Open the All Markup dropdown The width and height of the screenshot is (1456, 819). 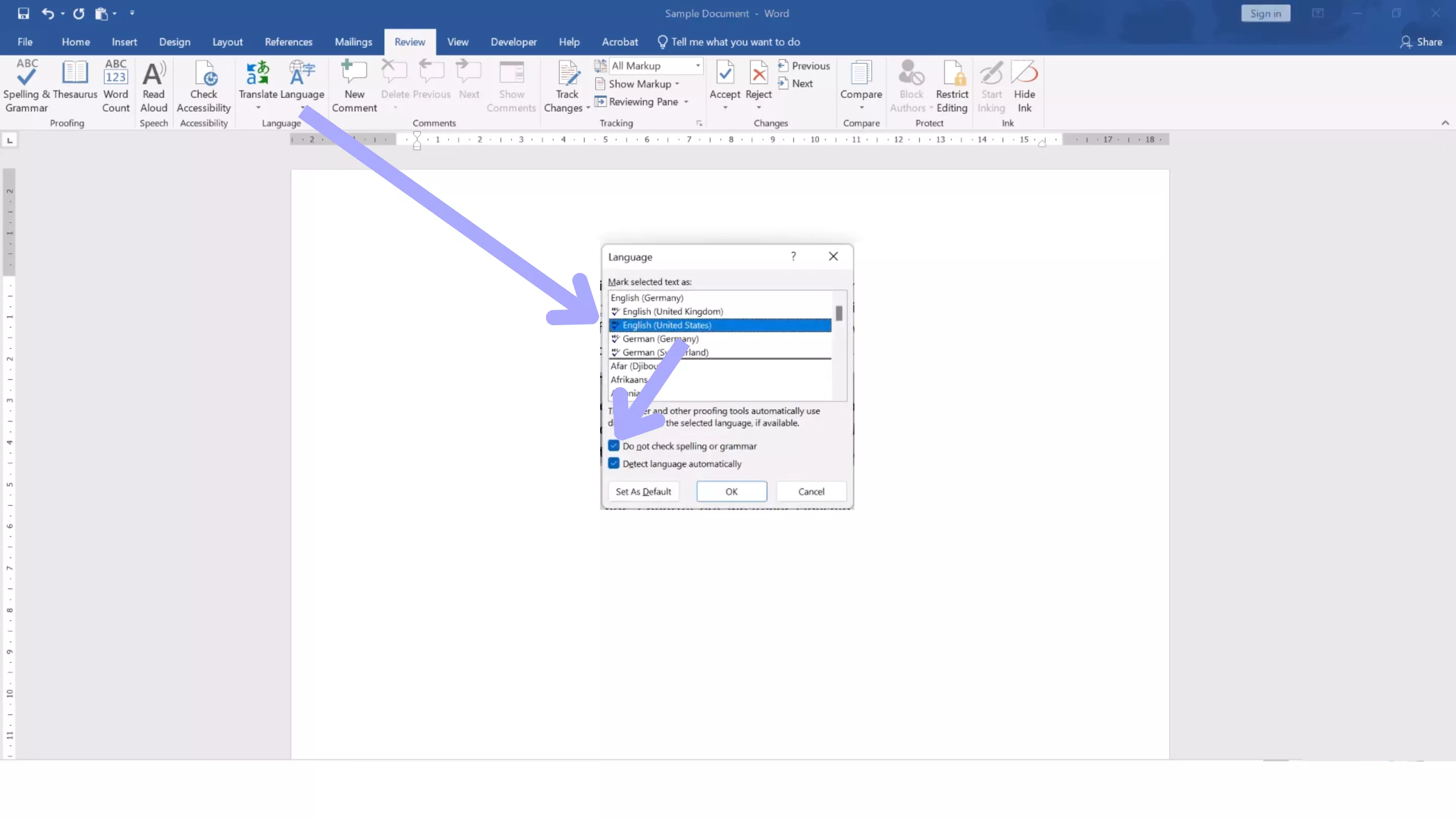698,66
